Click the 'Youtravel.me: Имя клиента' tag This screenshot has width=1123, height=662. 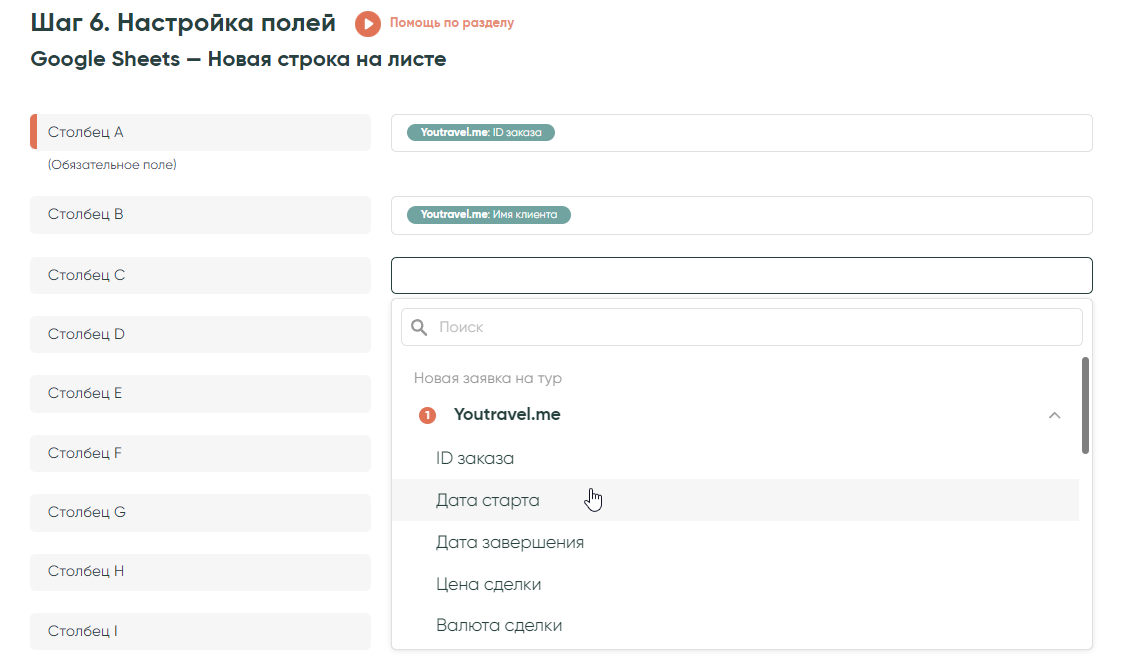(489, 214)
